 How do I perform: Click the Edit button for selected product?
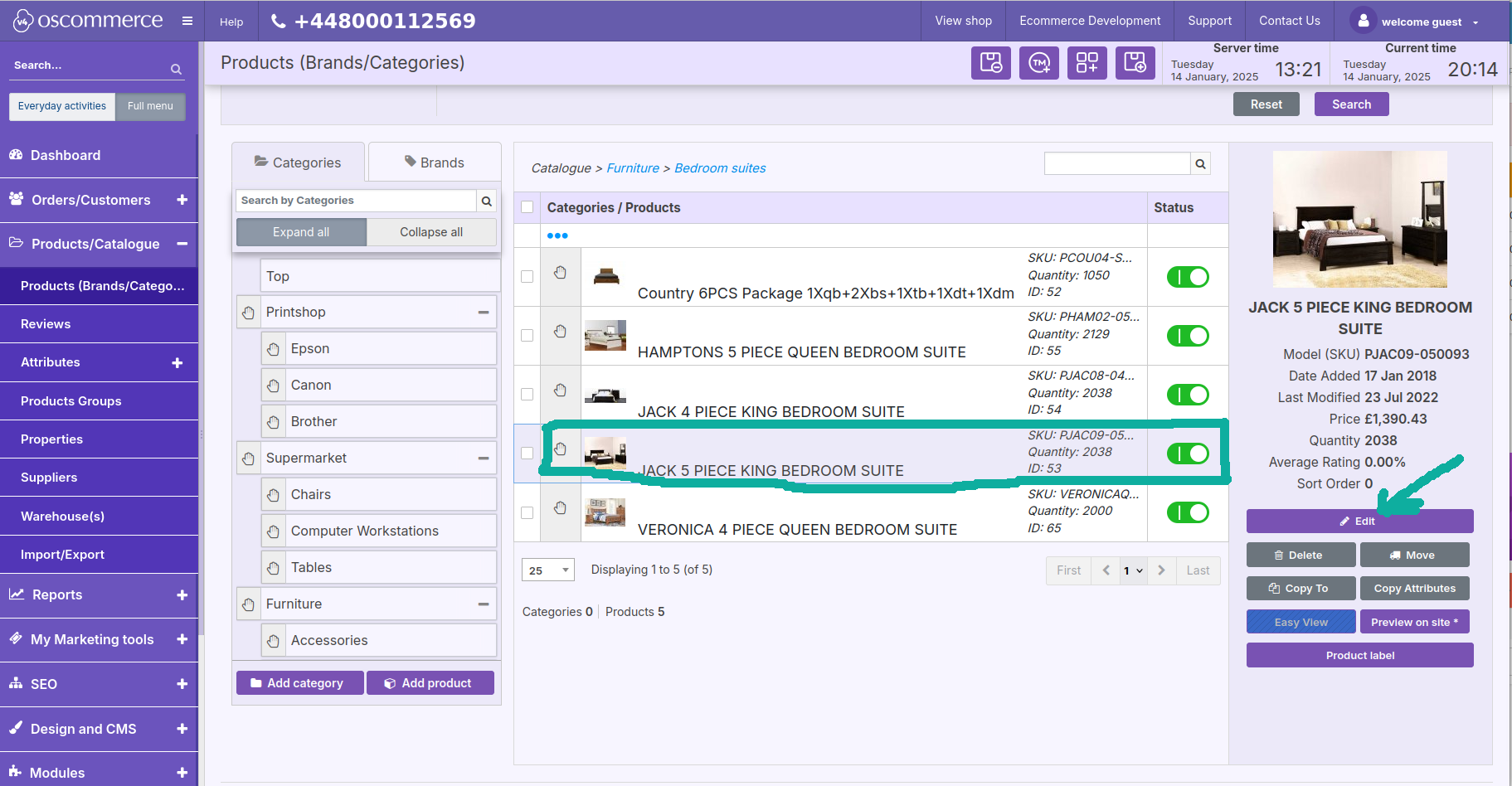(1359, 521)
